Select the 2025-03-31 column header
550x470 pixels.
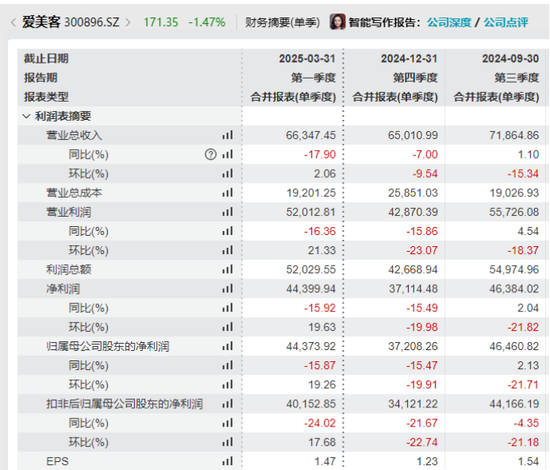click(x=307, y=59)
